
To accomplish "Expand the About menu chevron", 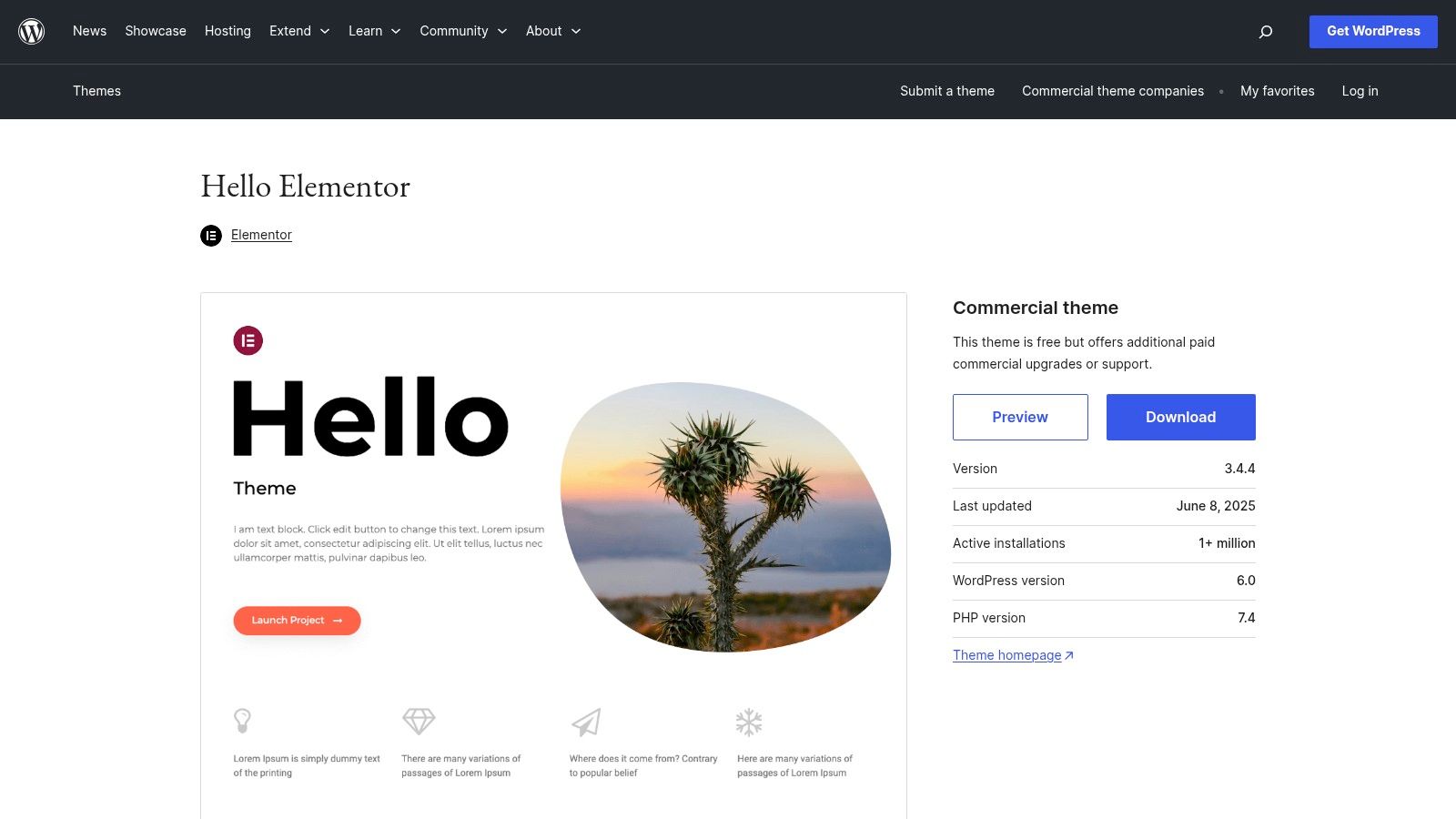I will pyautogui.click(x=576, y=32).
